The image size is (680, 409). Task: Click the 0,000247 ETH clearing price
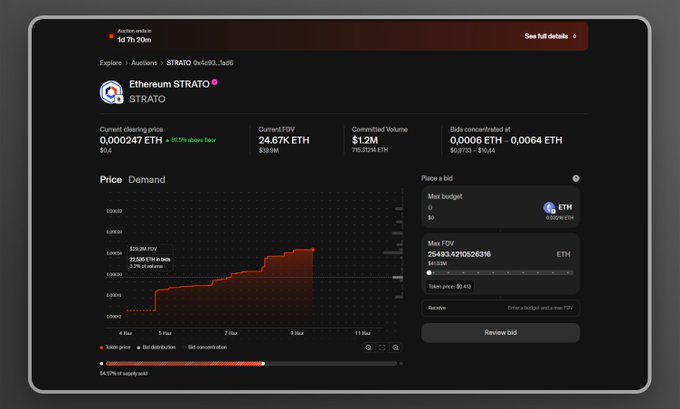pos(131,140)
